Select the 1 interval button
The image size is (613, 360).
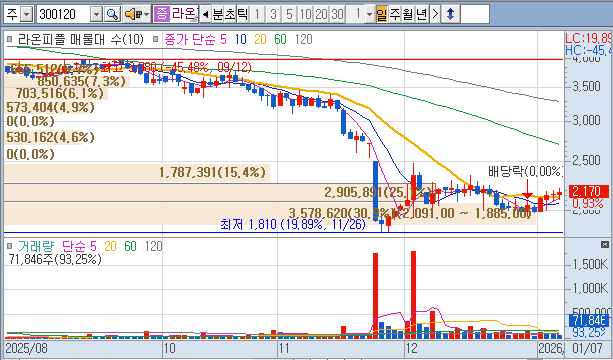(257, 14)
